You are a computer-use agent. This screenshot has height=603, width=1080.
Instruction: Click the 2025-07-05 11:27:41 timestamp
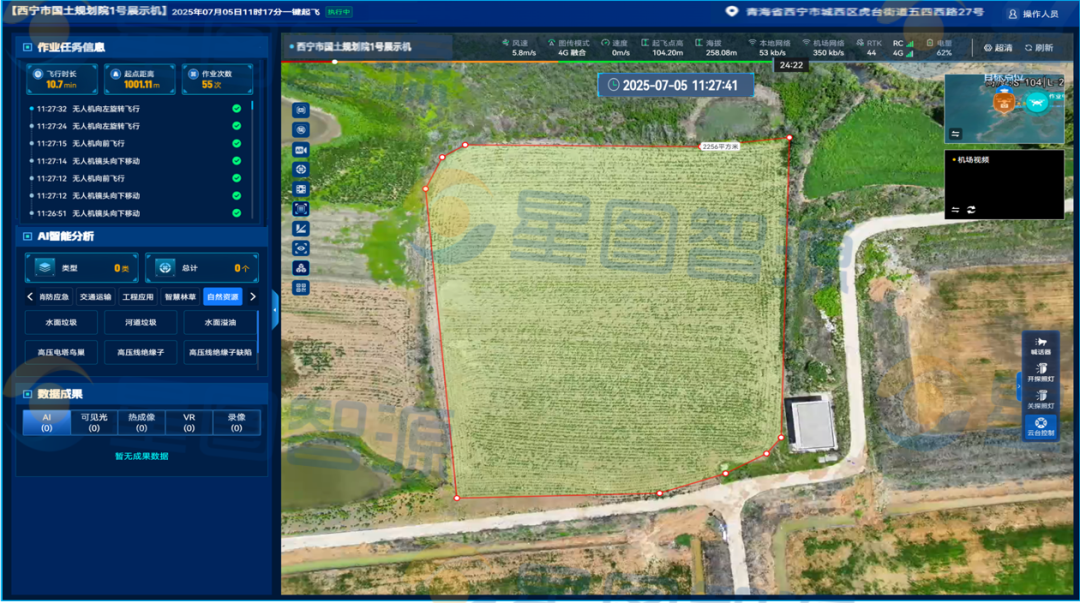(674, 85)
